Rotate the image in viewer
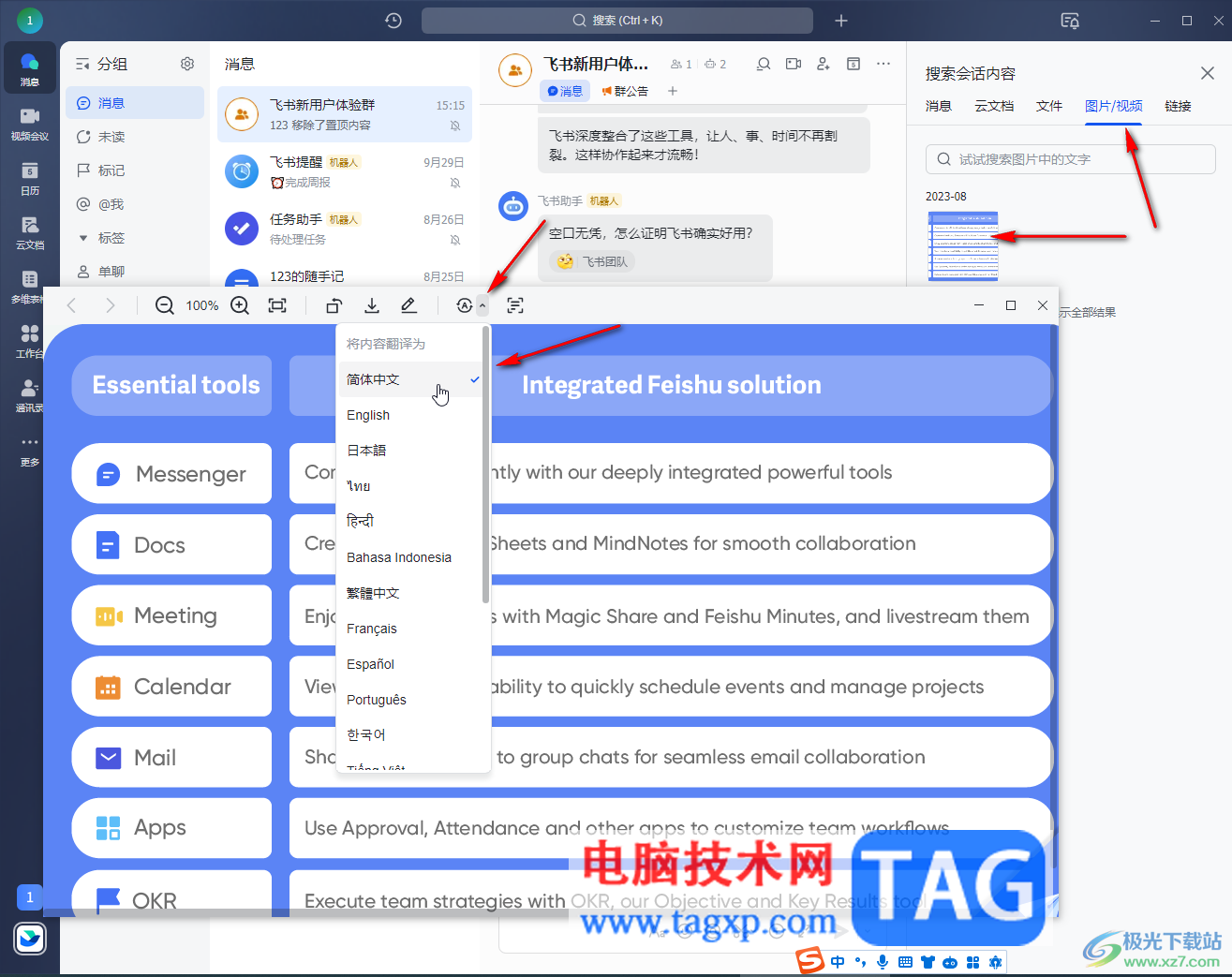The height and width of the screenshot is (977, 1232). (334, 305)
